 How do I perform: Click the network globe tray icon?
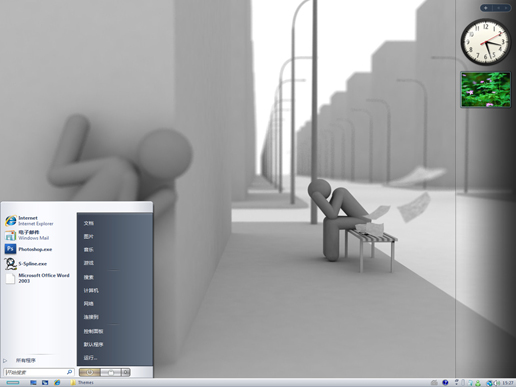(x=489, y=383)
